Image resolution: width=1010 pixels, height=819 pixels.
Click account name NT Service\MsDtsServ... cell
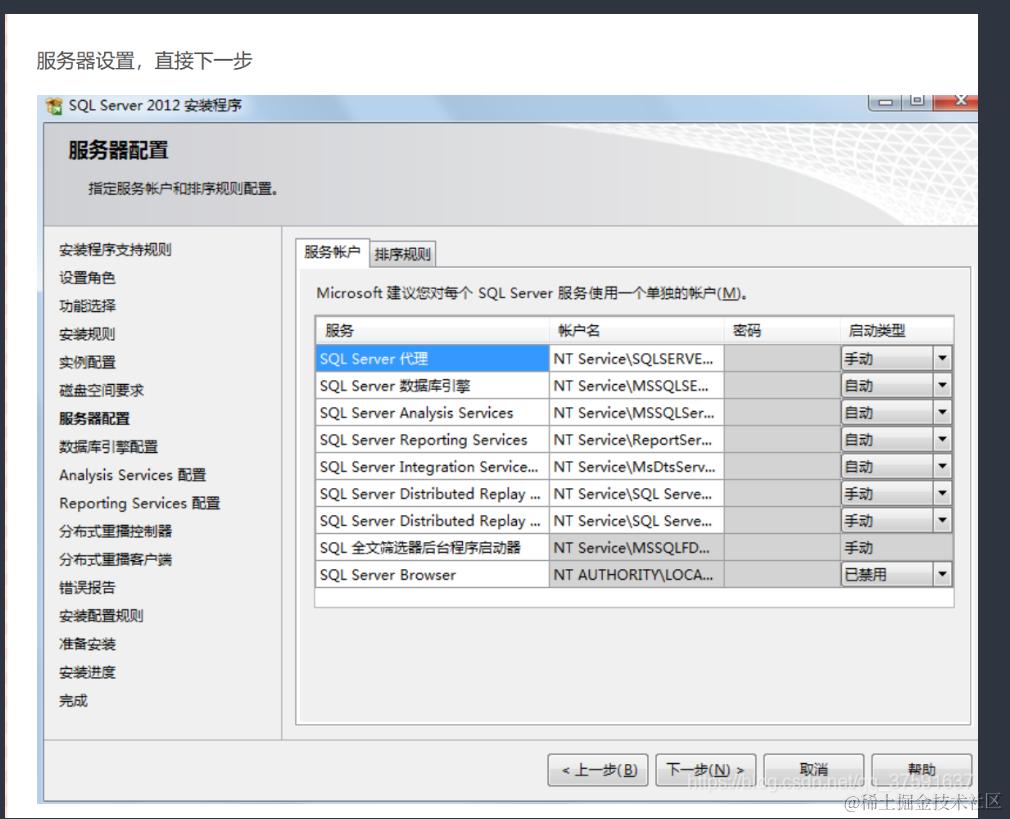point(636,467)
